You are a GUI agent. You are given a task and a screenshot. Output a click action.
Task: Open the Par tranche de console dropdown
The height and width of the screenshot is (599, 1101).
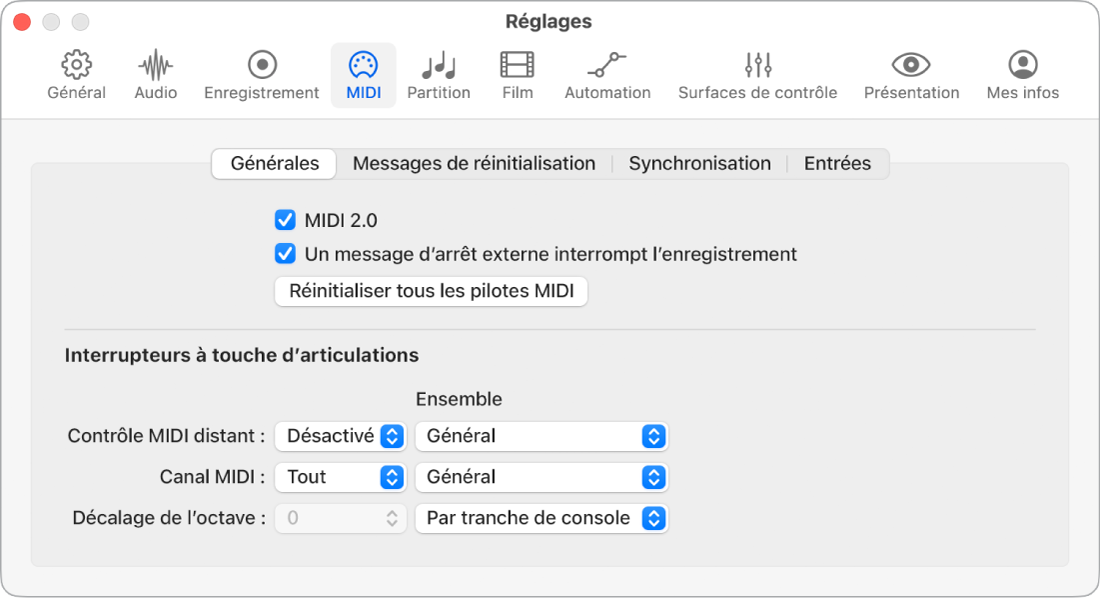(541, 518)
